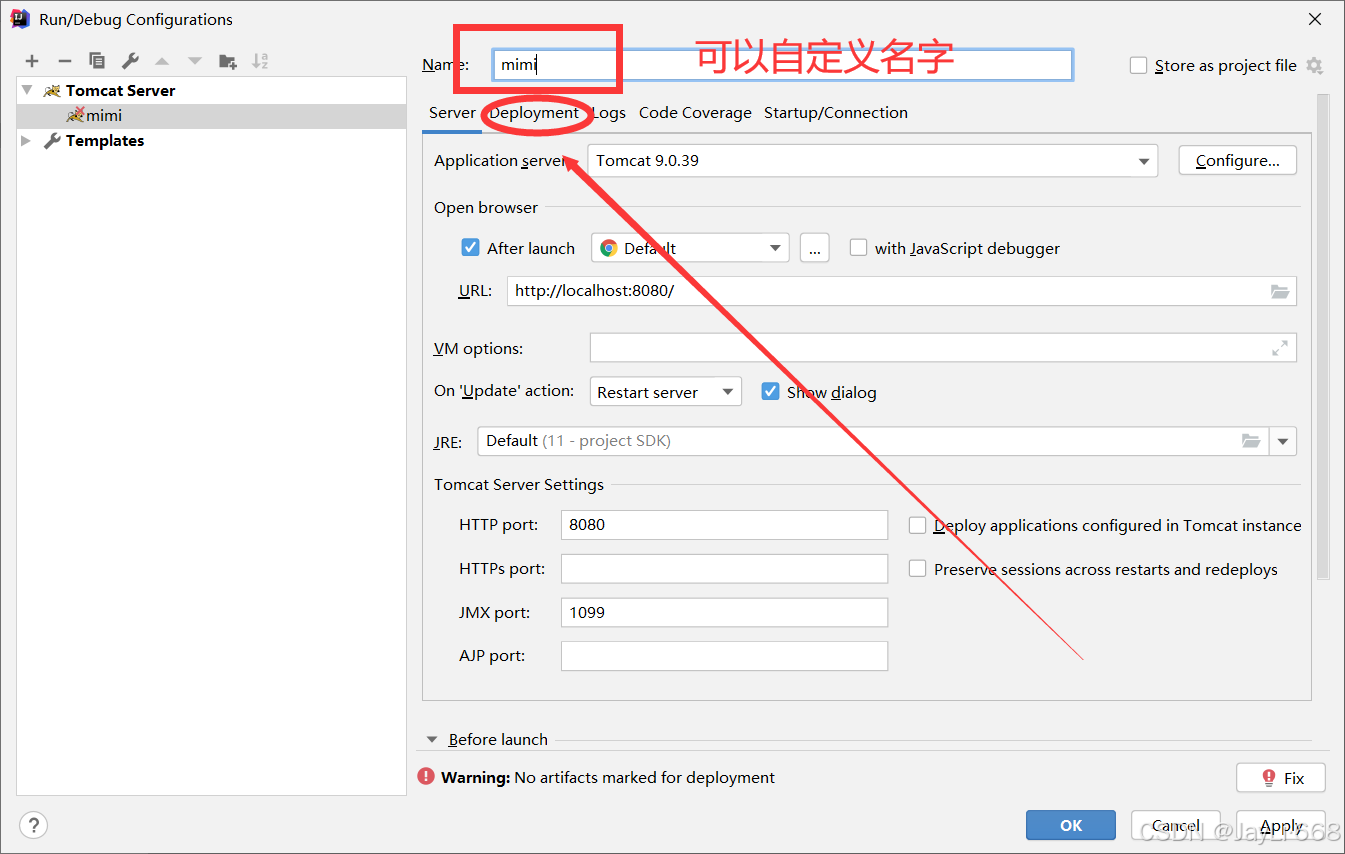Add a new configuration with the plus icon
The height and width of the screenshot is (854, 1345).
tap(32, 61)
